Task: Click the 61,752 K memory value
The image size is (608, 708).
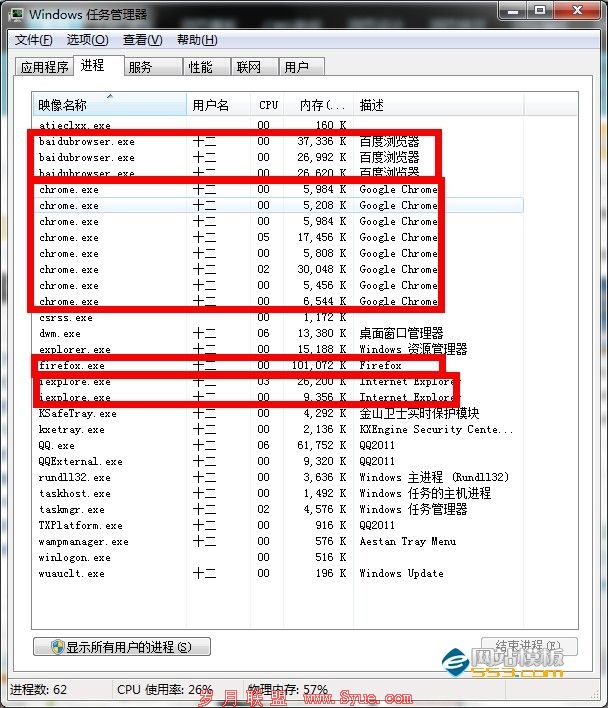Action: (321, 446)
